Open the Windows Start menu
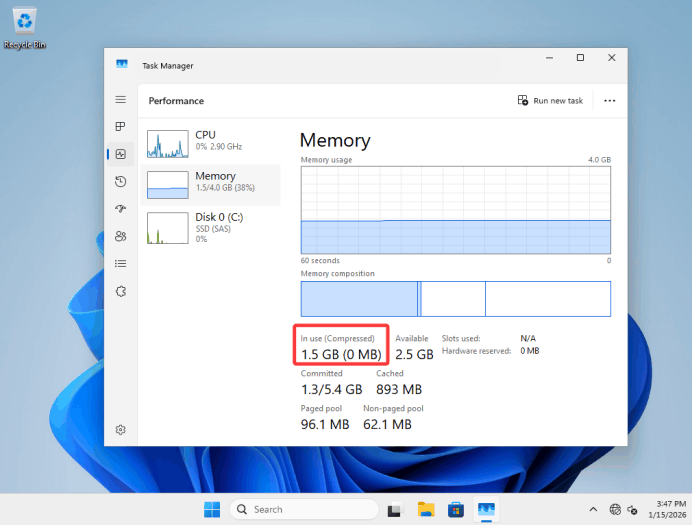The height and width of the screenshot is (525, 692). [213, 509]
